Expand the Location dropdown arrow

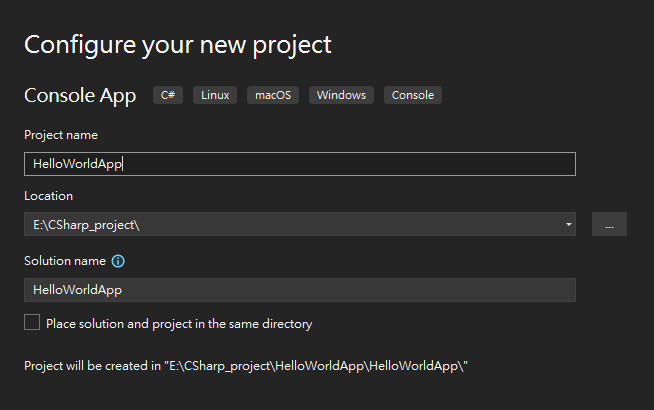click(x=568, y=224)
